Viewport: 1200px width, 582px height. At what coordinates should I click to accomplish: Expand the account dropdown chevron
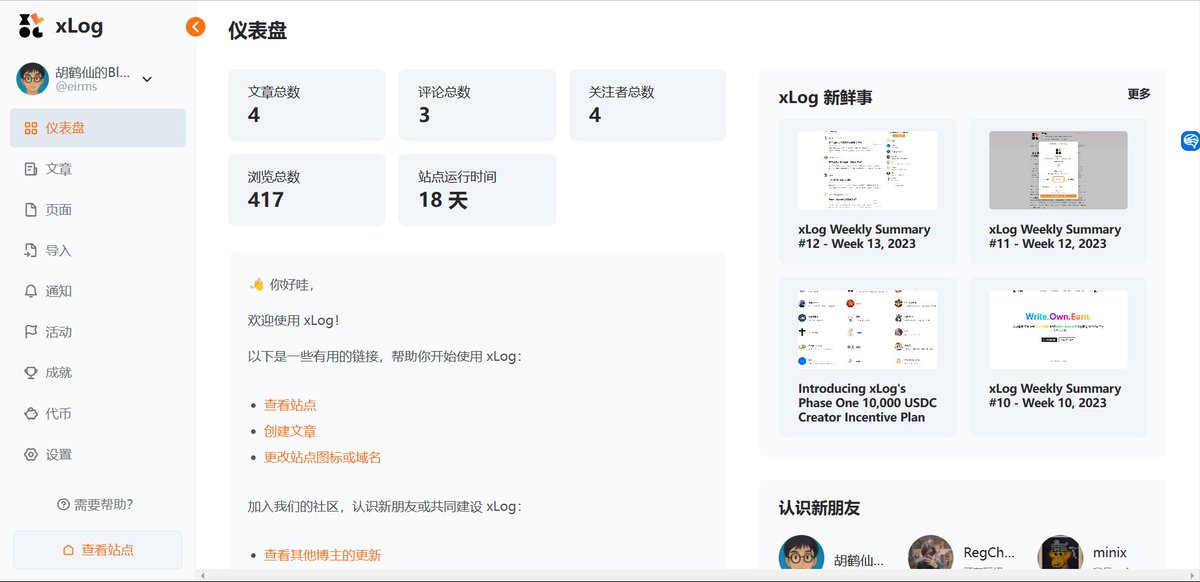coord(147,79)
